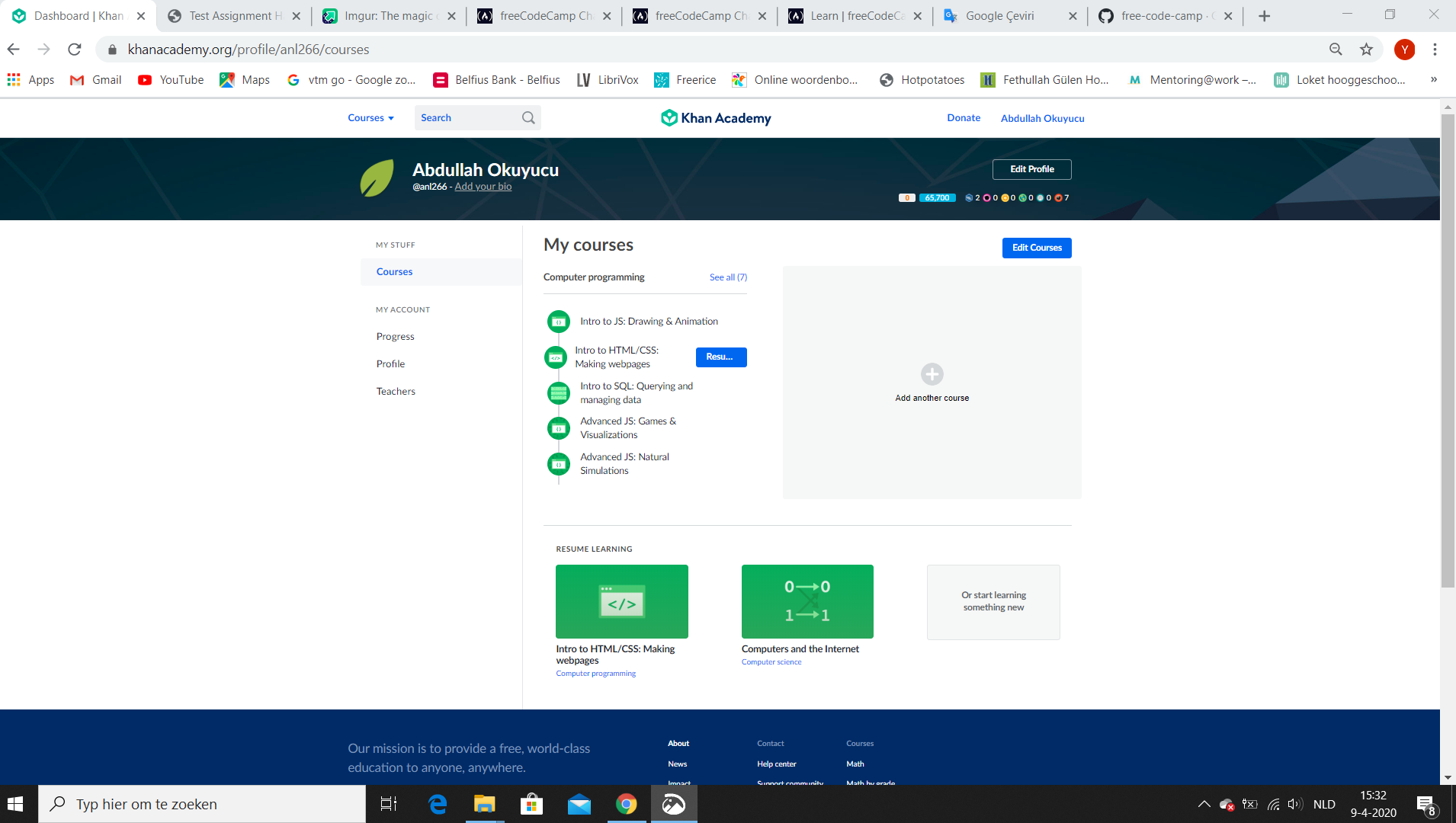Select Courses in the My Stuff sidebar
This screenshot has width=1456, height=823.
coord(441,272)
